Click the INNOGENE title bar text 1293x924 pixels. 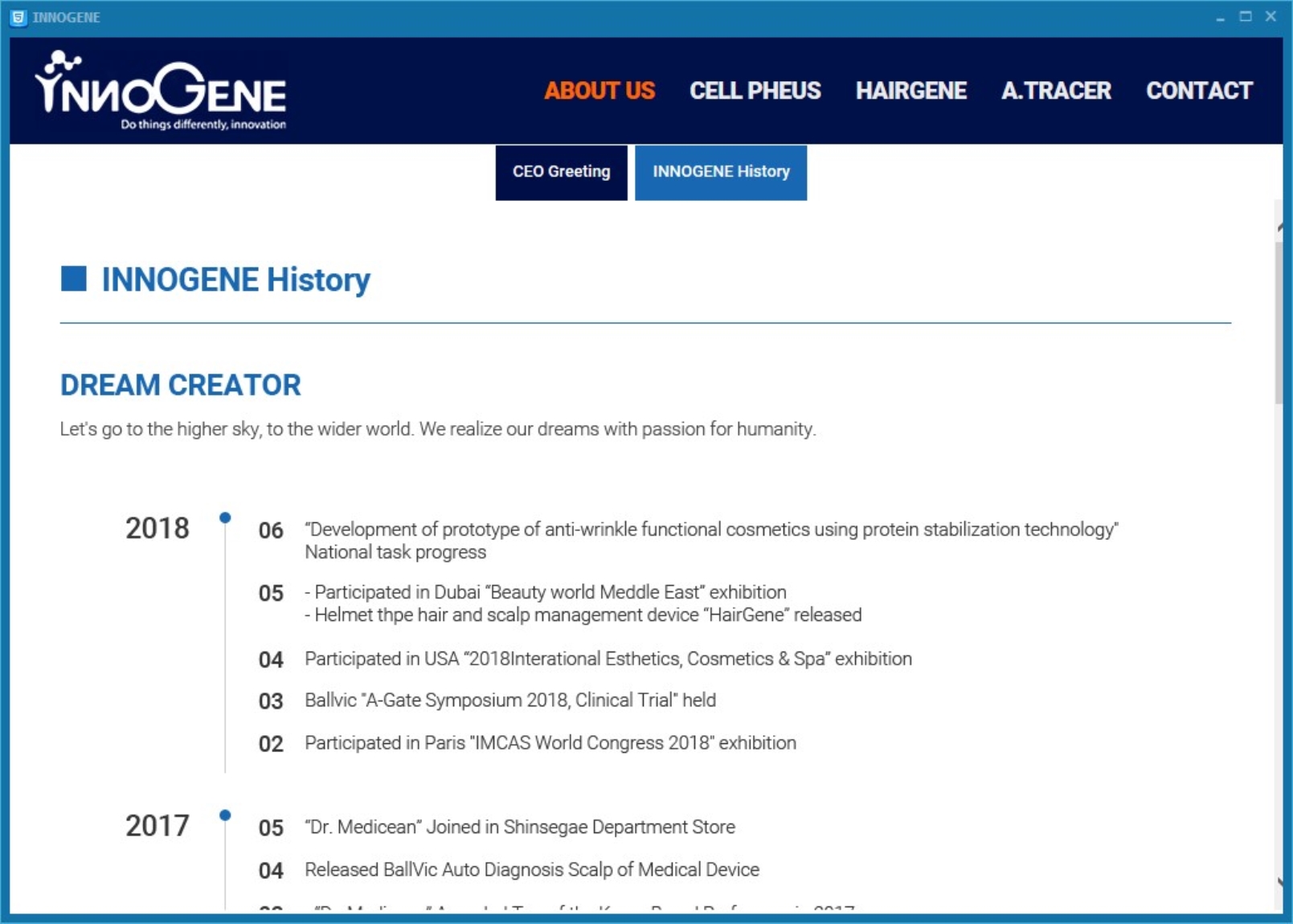[67, 18]
